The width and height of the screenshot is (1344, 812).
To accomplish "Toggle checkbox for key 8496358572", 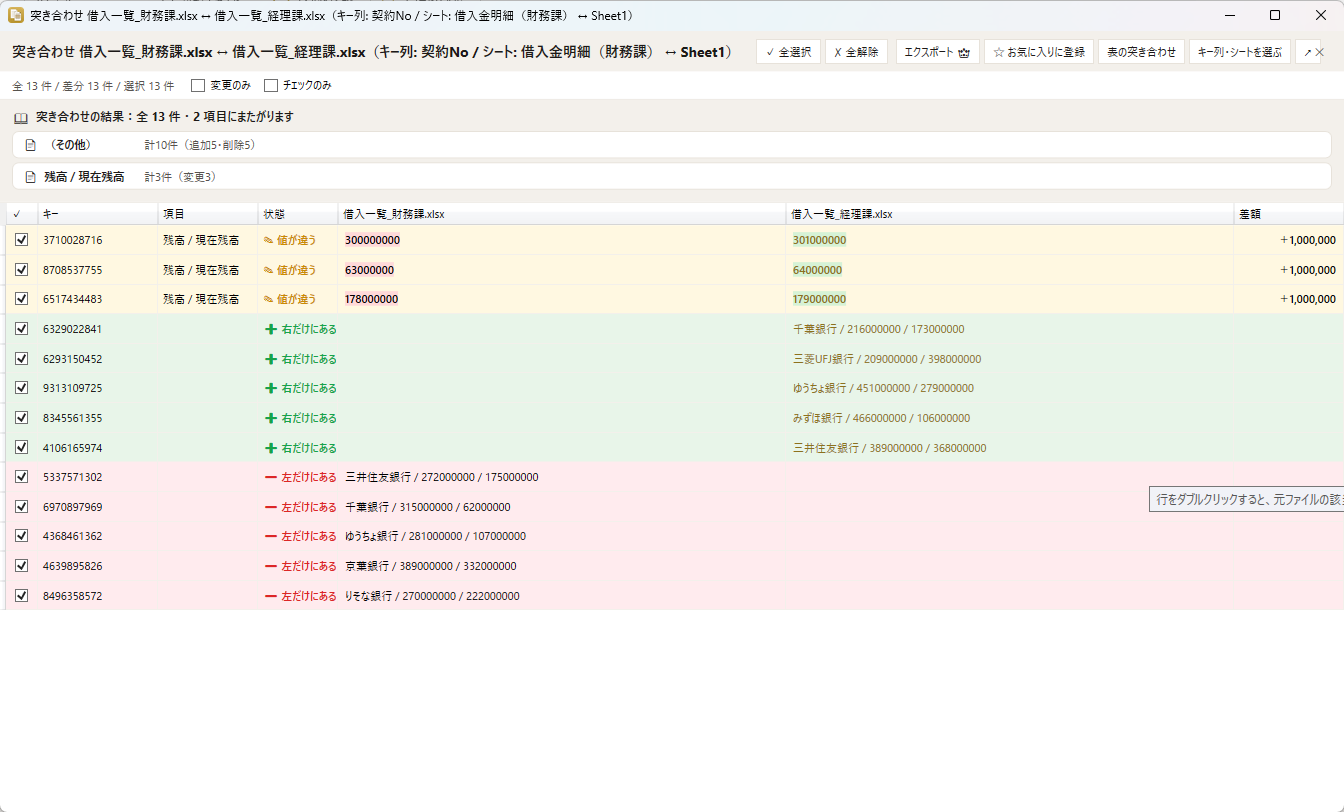I will tap(22, 596).
